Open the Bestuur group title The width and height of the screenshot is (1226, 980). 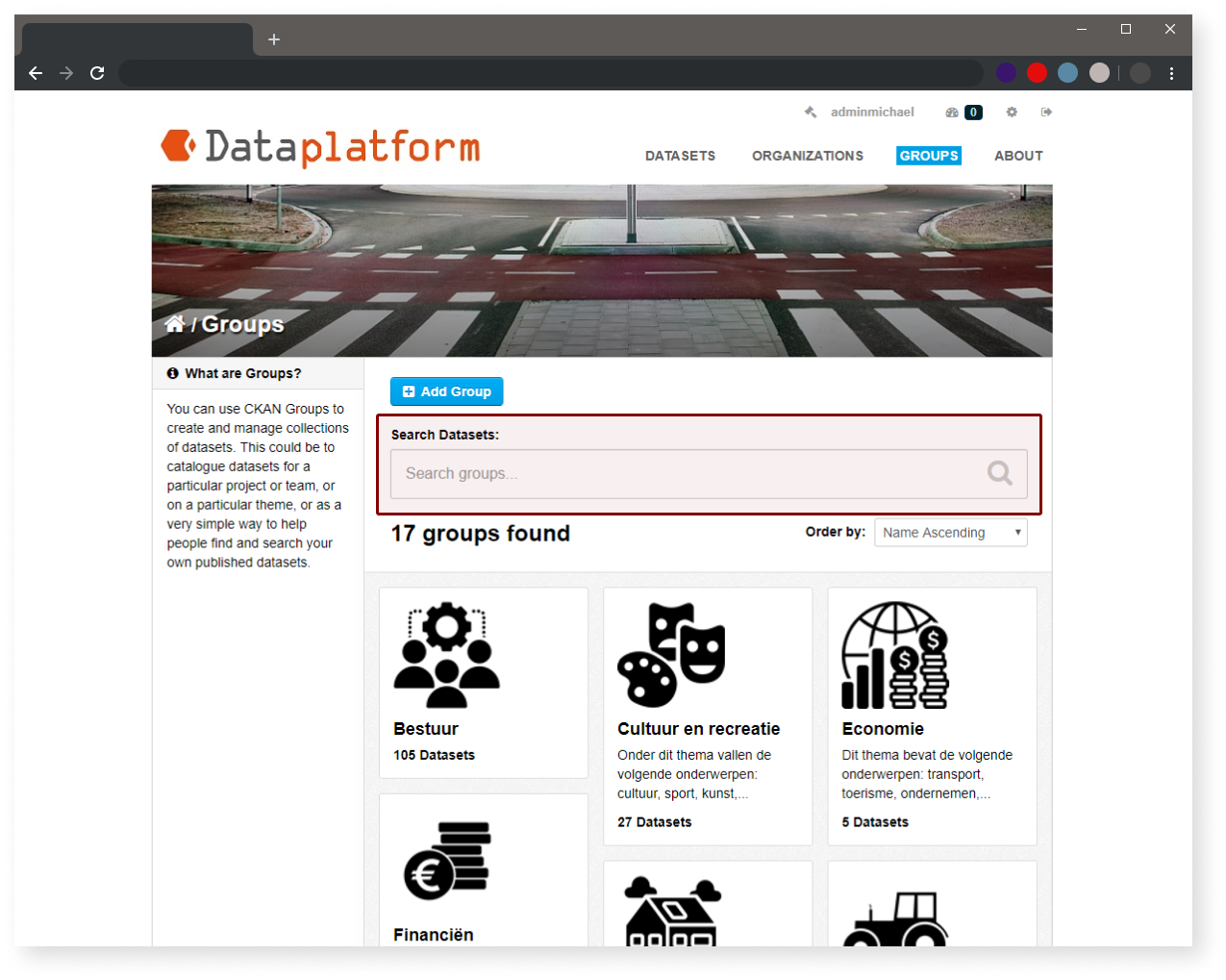(x=426, y=729)
